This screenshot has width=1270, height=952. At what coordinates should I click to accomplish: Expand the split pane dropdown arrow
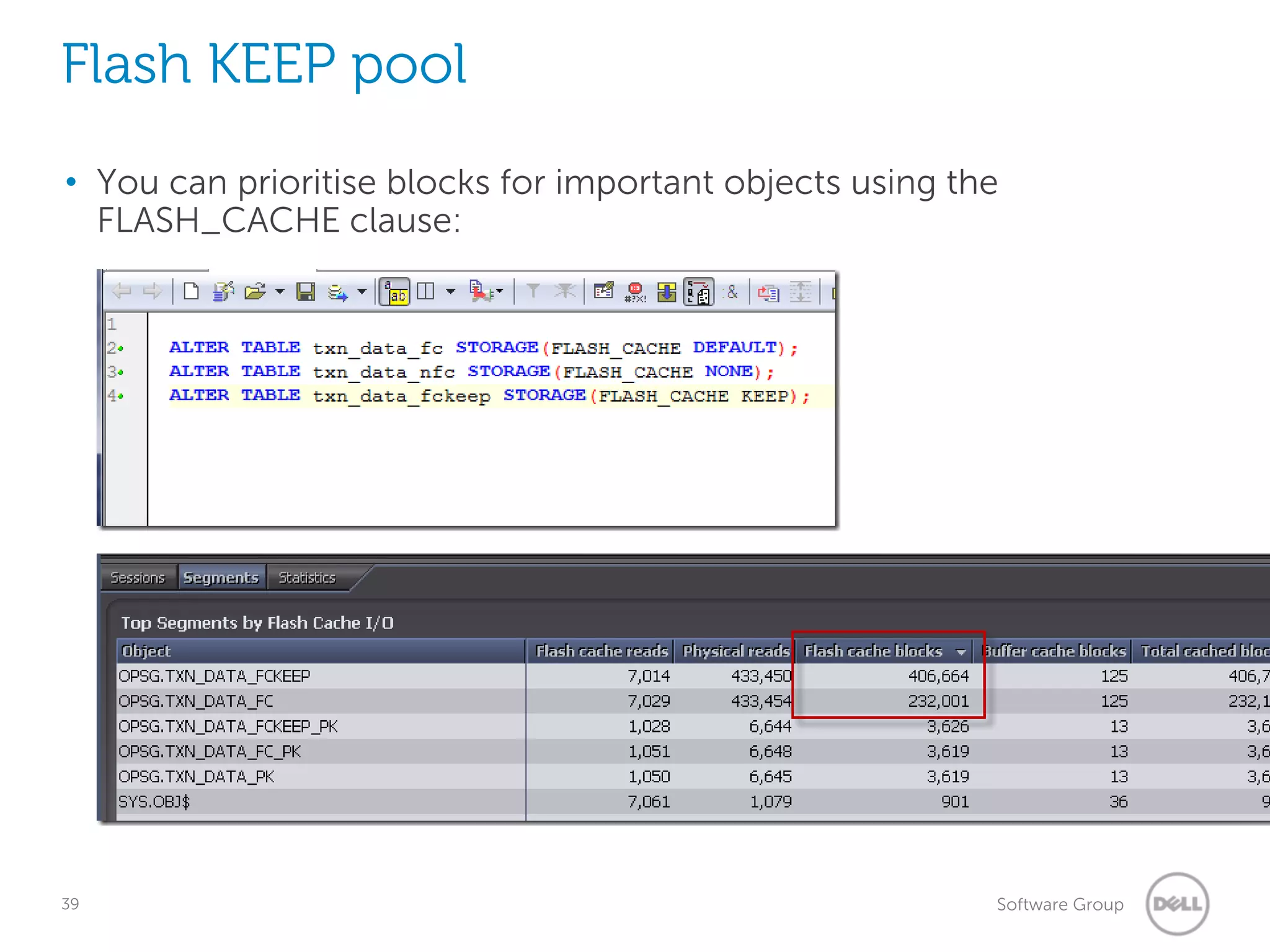click(451, 291)
